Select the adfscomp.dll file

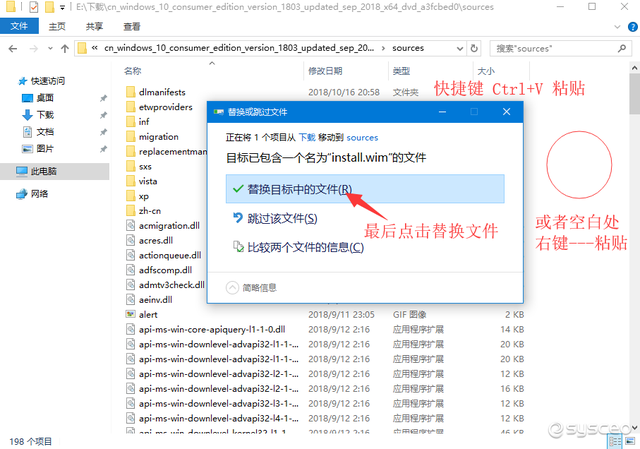point(165,270)
